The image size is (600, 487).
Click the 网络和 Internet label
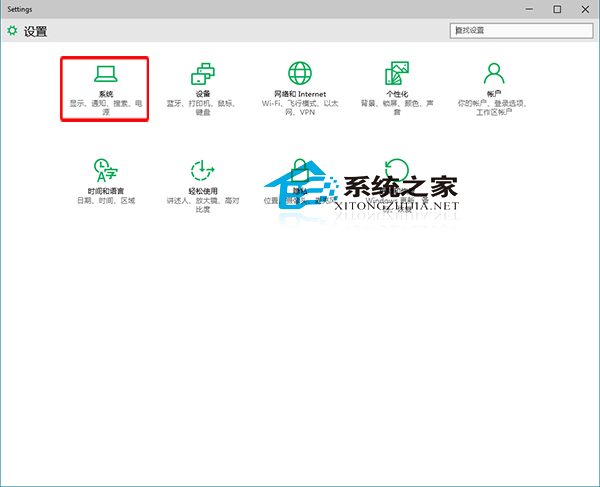(300, 94)
